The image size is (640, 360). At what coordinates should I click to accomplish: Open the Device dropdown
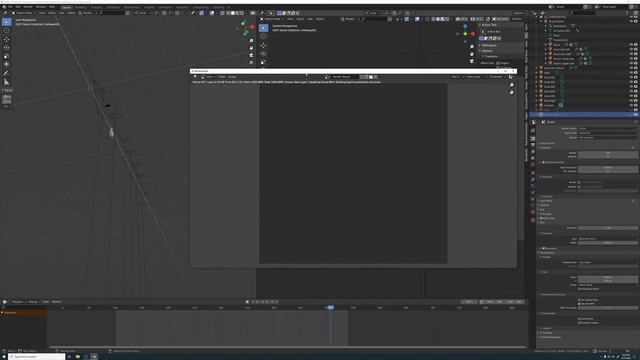[x=607, y=137]
